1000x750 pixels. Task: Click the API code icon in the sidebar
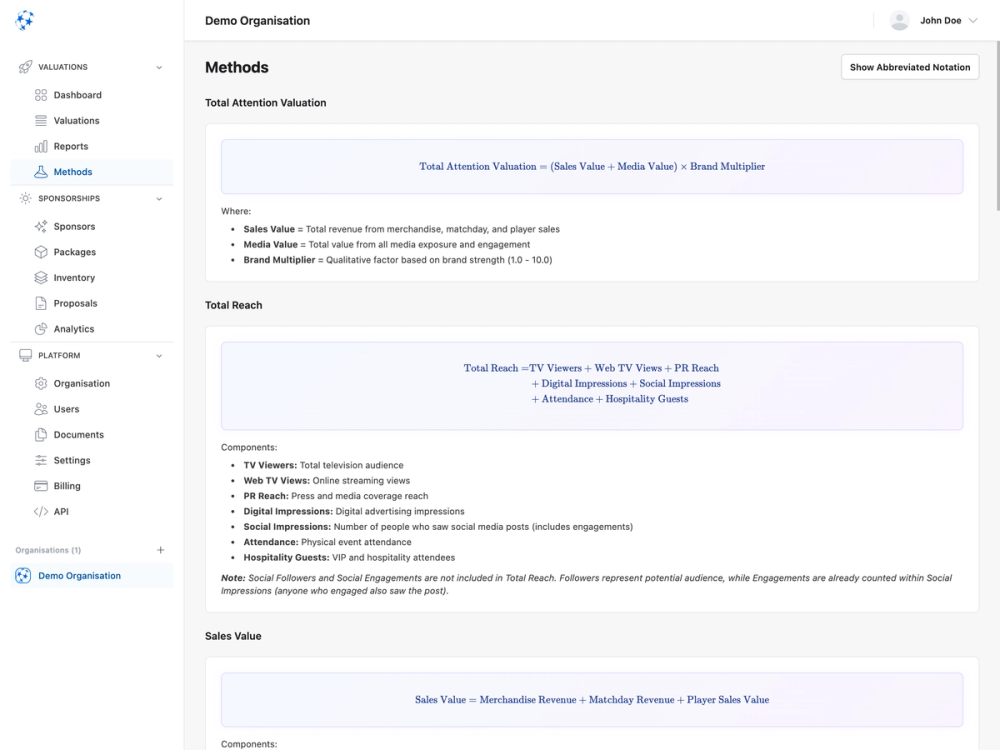[x=39, y=511]
